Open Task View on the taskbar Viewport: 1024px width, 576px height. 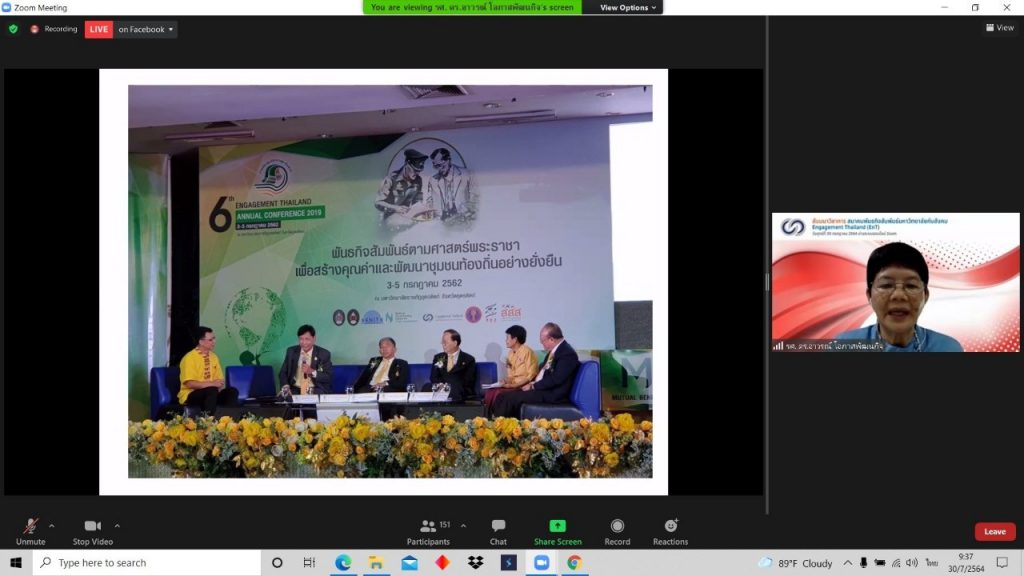310,562
